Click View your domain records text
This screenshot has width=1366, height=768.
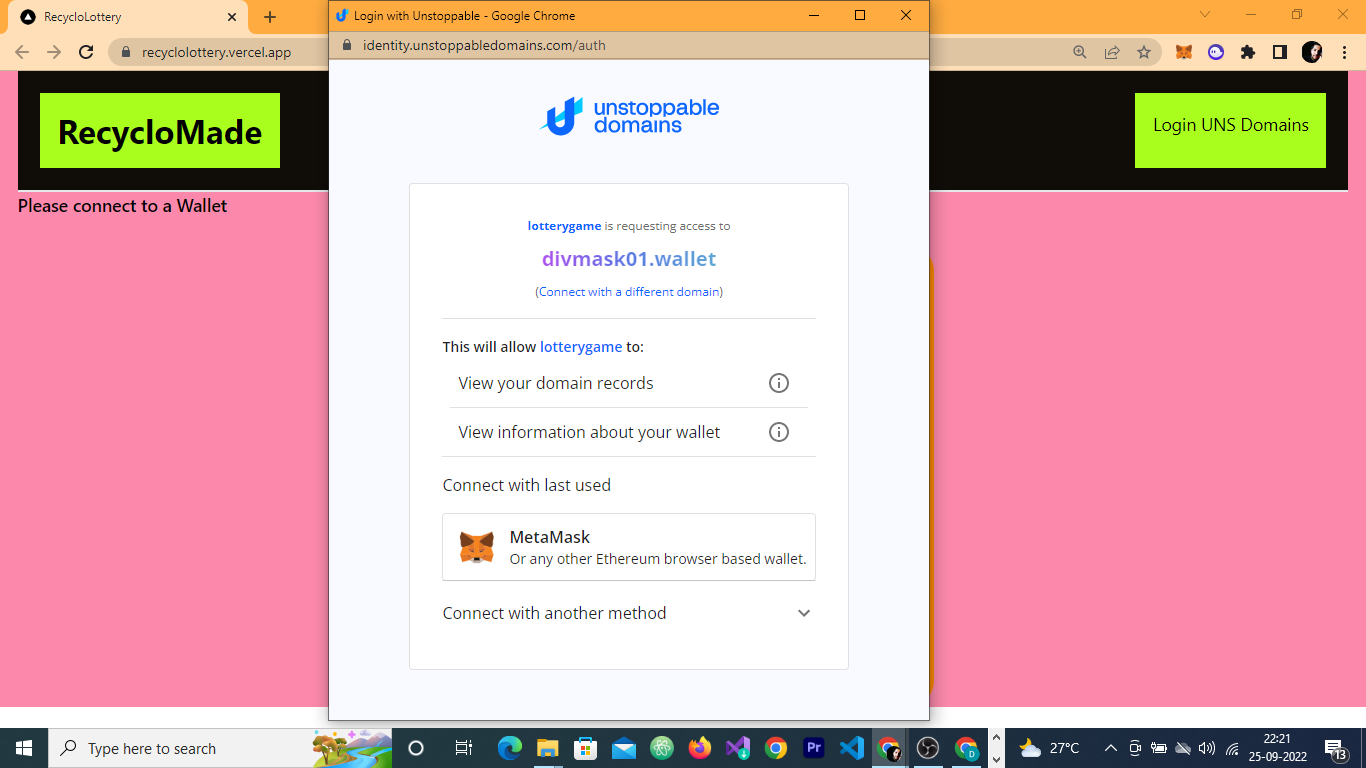point(556,383)
